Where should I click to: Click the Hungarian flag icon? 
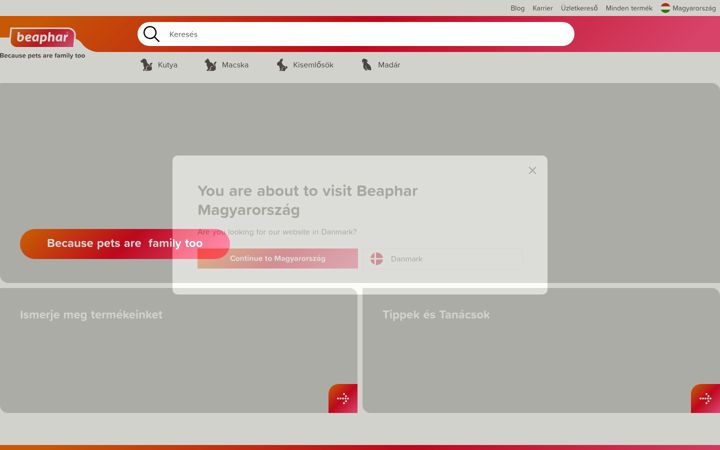pos(665,8)
